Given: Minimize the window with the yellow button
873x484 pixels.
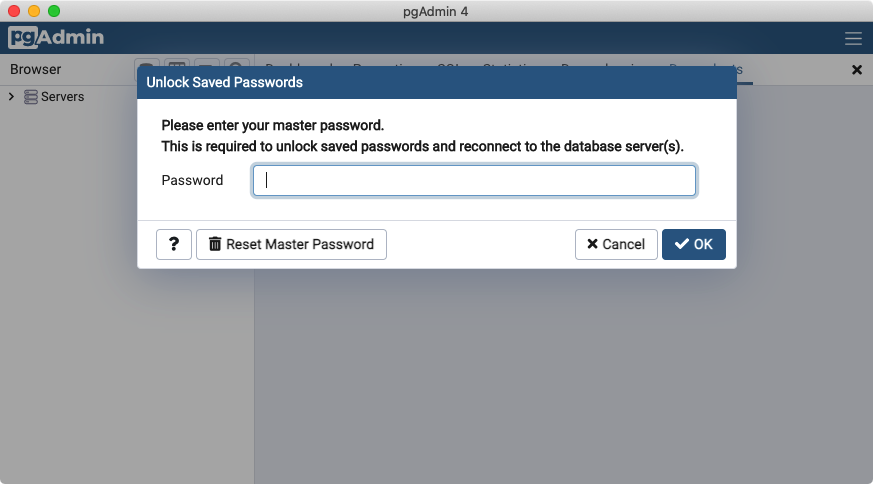Looking at the screenshot, I should pyautogui.click(x=34, y=11).
